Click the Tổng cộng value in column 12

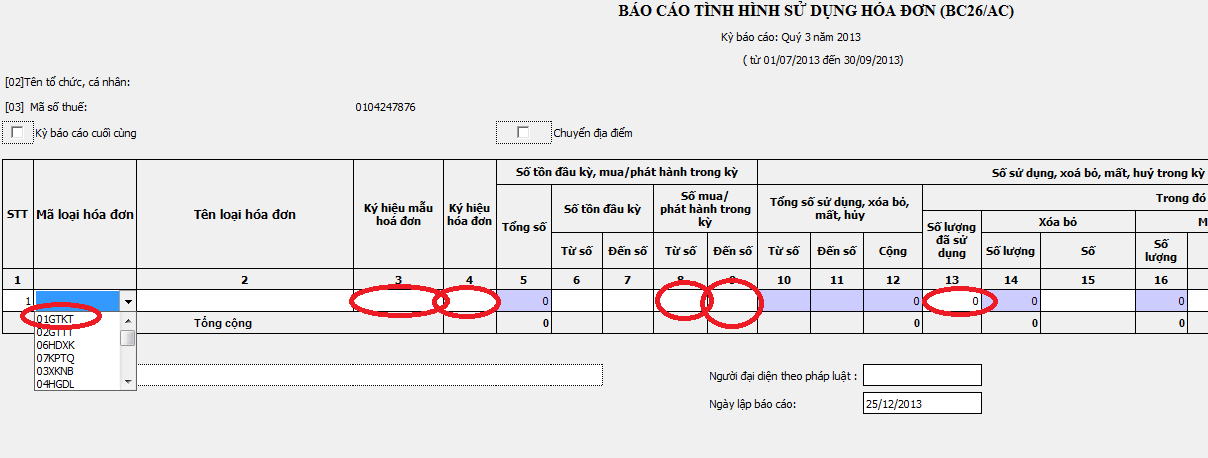[892, 322]
